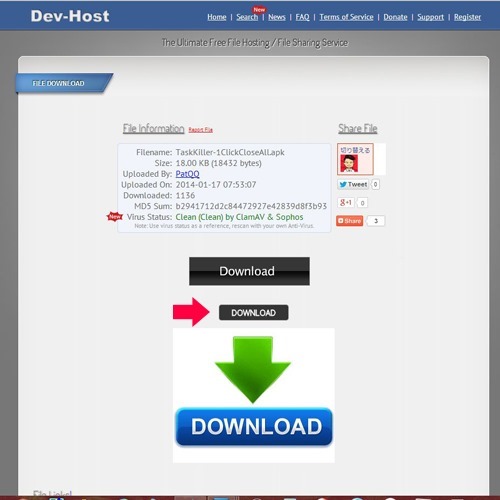The height and width of the screenshot is (500, 500).
Task: Click the Tweet share button
Action: point(353,184)
